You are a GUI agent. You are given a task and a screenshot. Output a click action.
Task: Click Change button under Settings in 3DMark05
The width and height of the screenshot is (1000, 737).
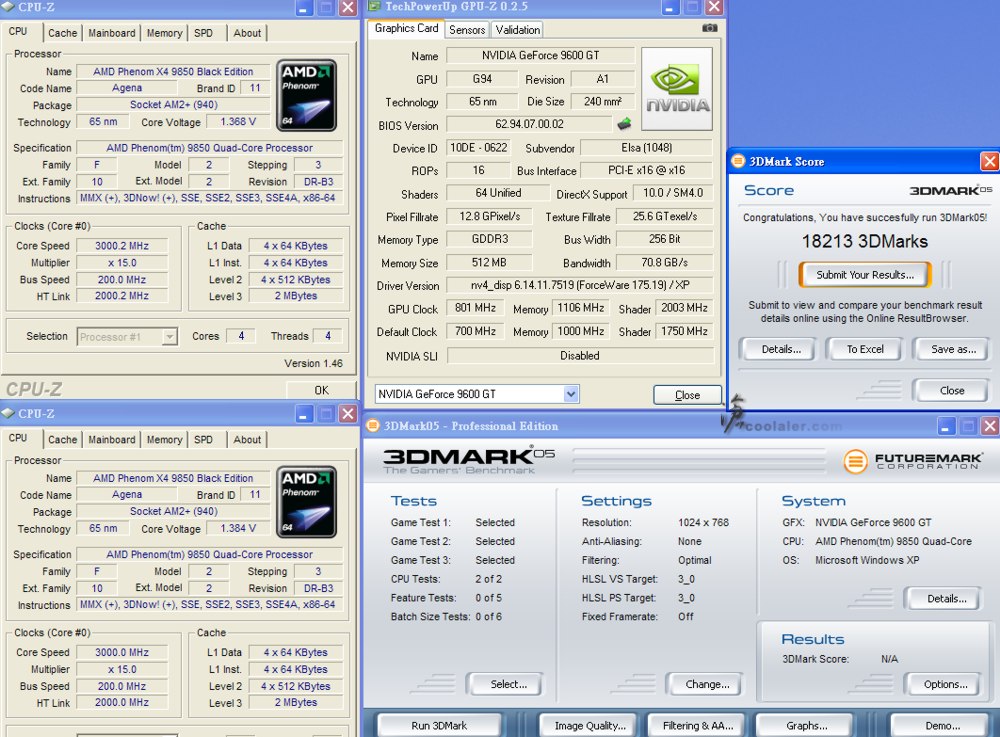tap(707, 684)
